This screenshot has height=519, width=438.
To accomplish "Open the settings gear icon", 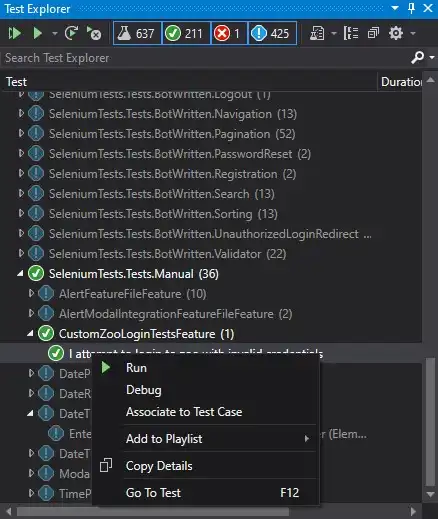I will [396, 33].
